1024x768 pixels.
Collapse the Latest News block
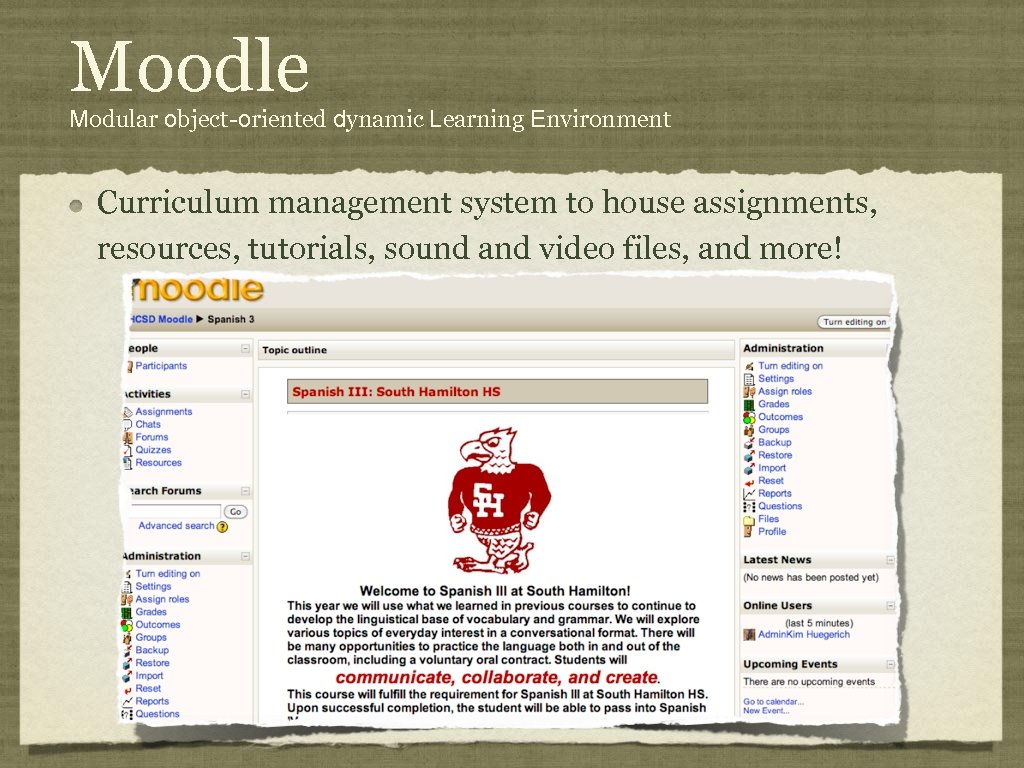click(x=890, y=560)
